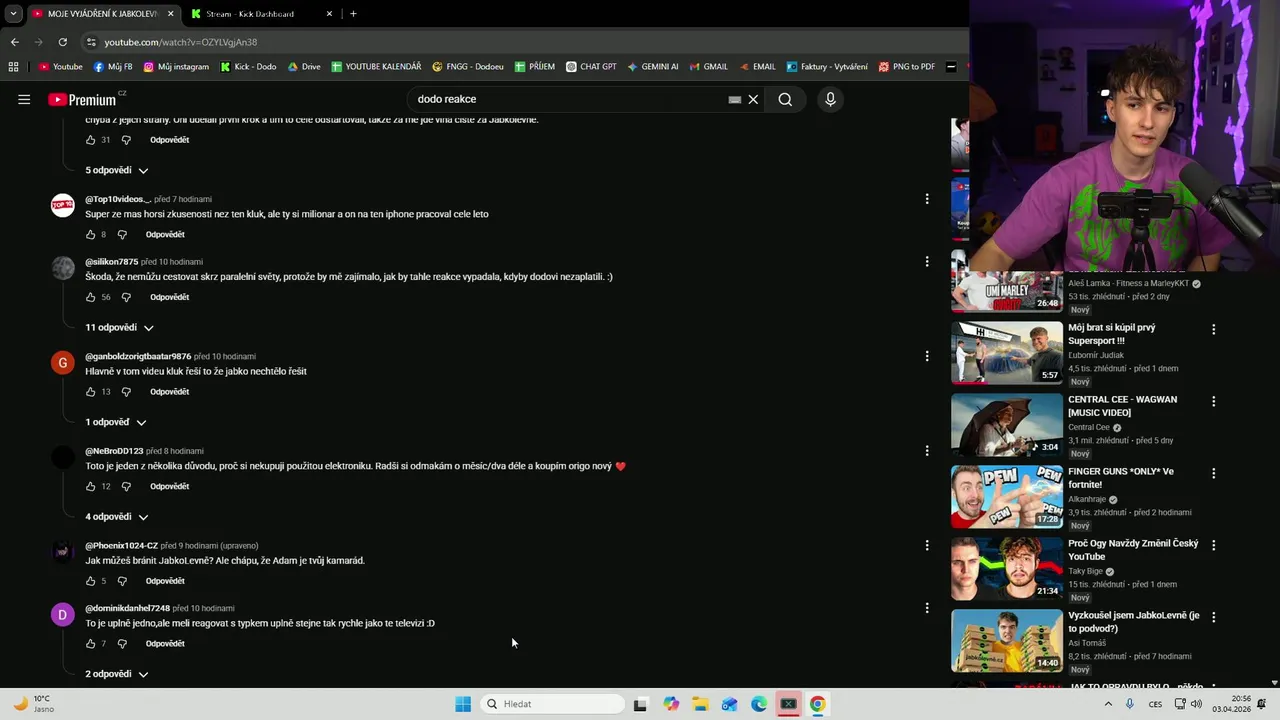The height and width of the screenshot is (720, 1280).
Task: Dislike the comment by @ganboldzorigtbaatar9876
Action: point(126,392)
